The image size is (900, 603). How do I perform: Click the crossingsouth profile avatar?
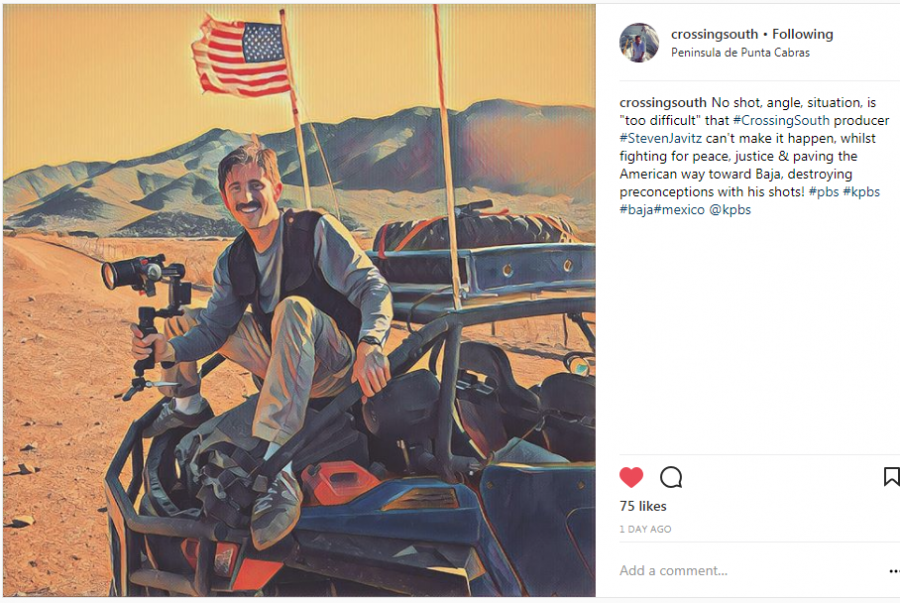click(639, 43)
